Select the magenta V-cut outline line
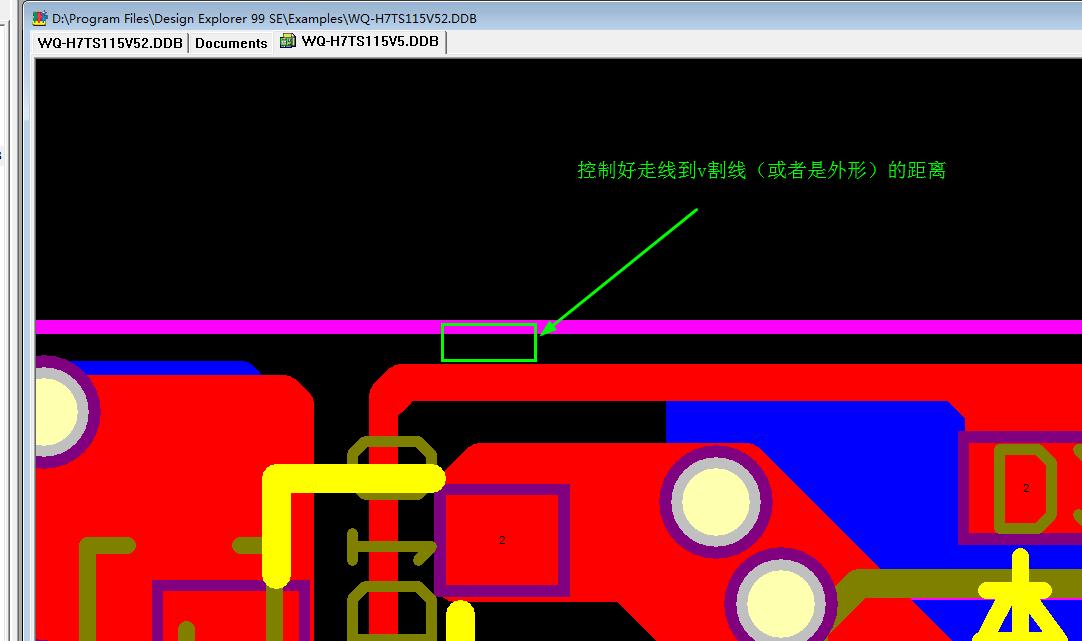 point(558,327)
